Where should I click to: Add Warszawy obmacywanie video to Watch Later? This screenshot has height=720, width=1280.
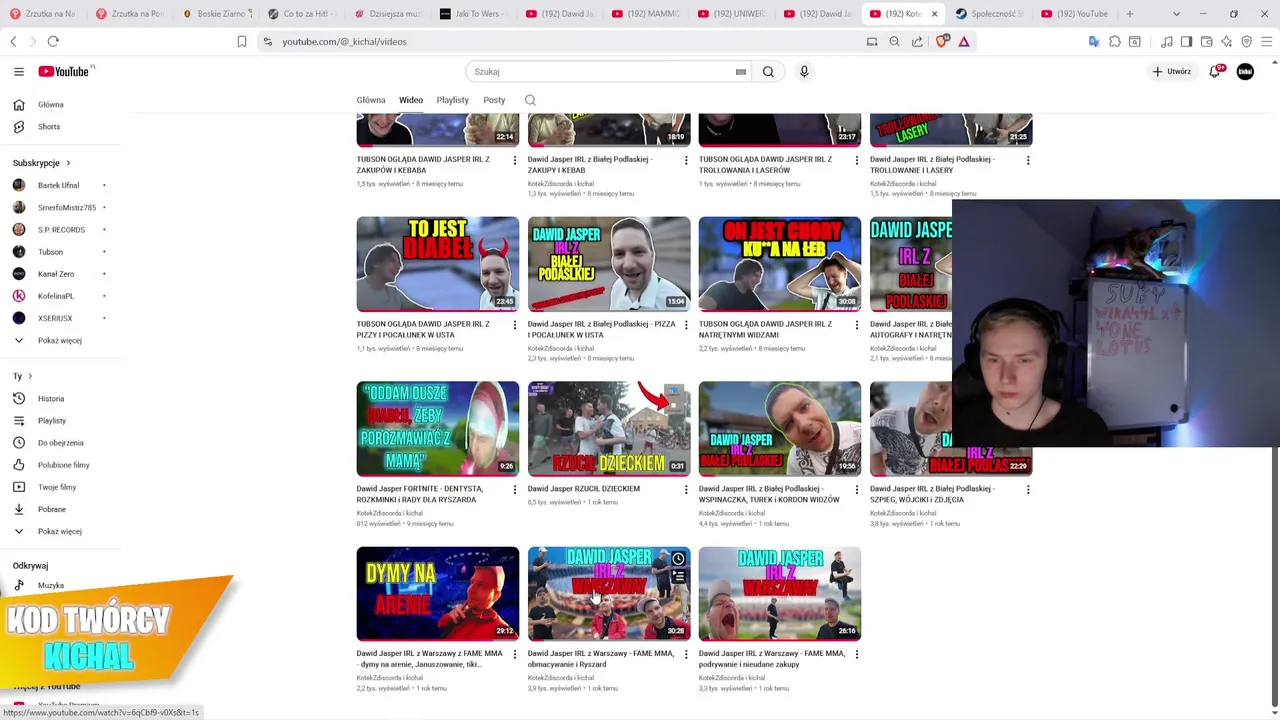[x=678, y=558]
